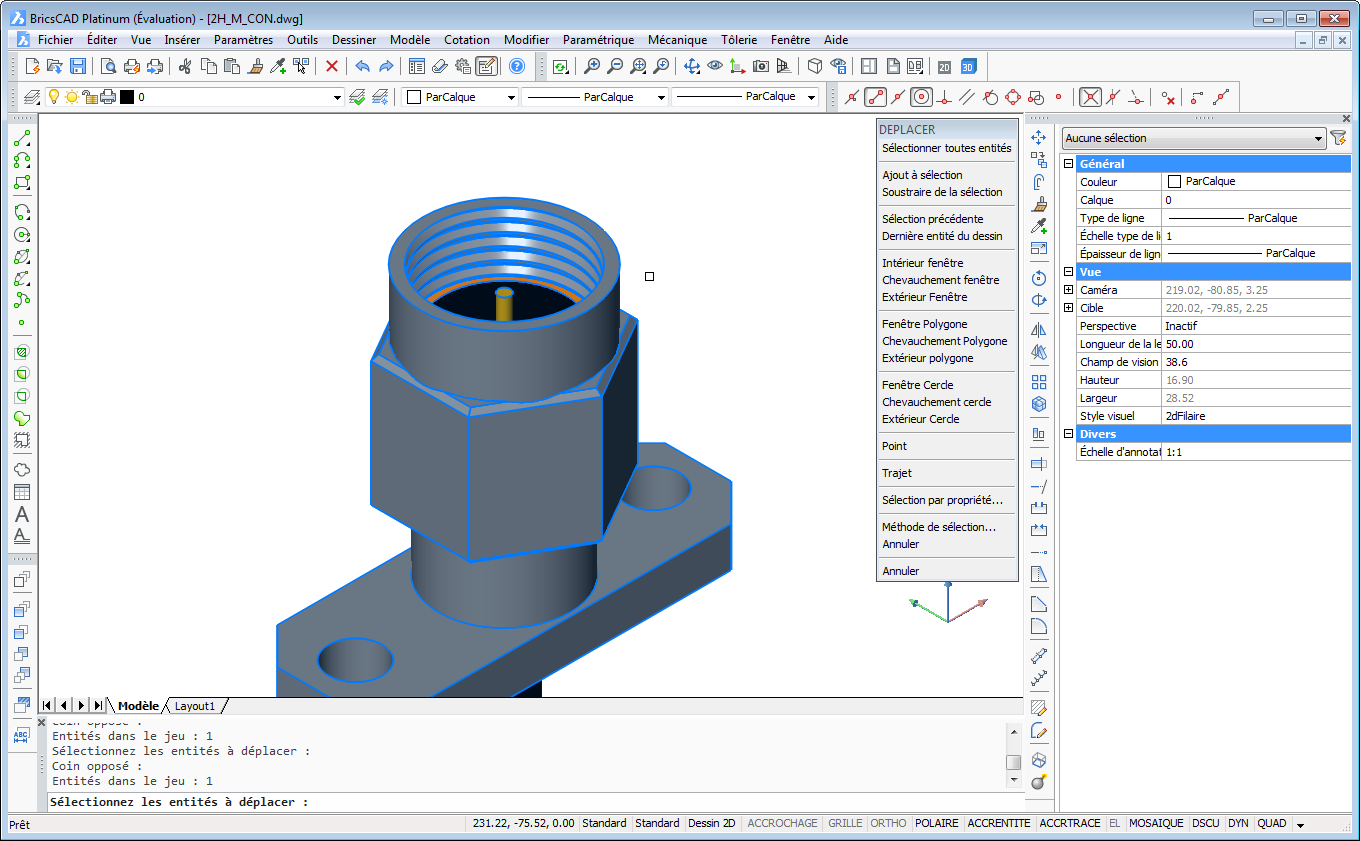Open the Dessiner menu

pyautogui.click(x=354, y=40)
